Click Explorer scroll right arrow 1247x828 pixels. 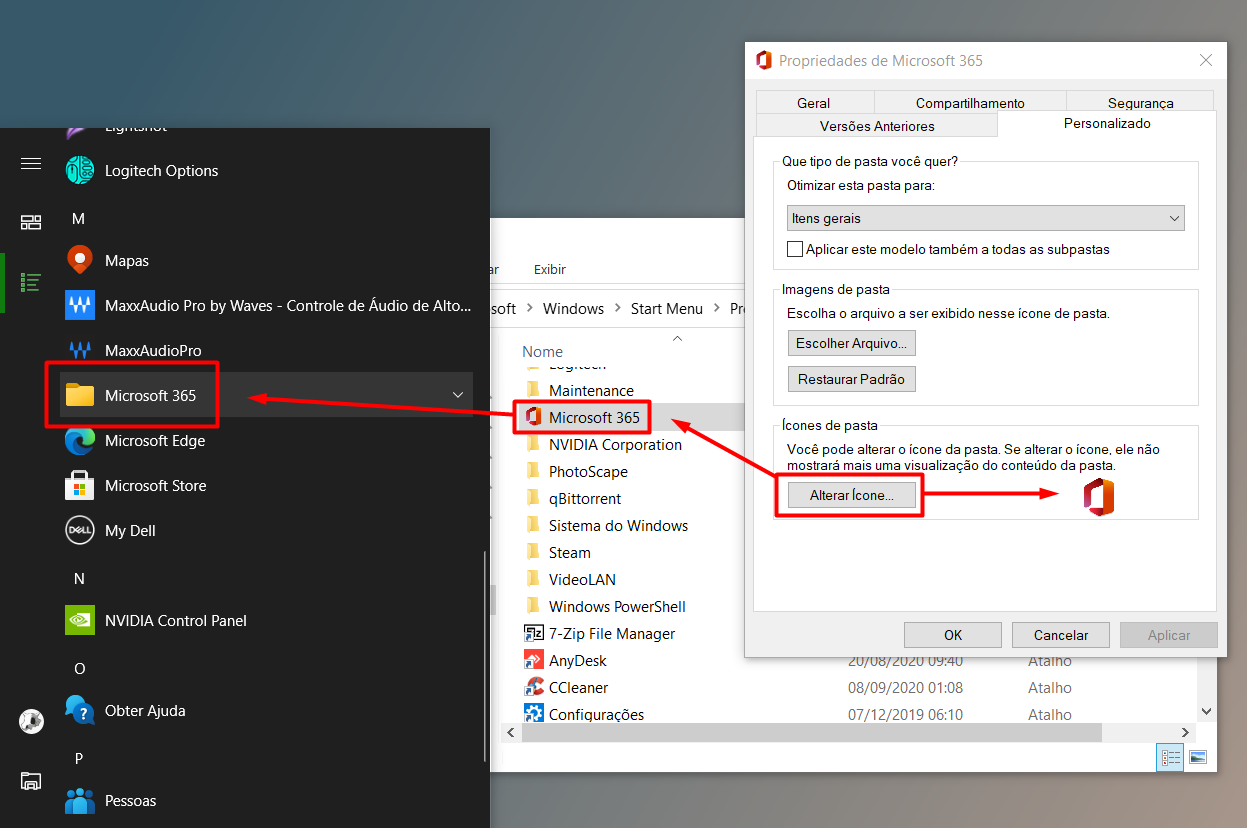coord(1187,733)
